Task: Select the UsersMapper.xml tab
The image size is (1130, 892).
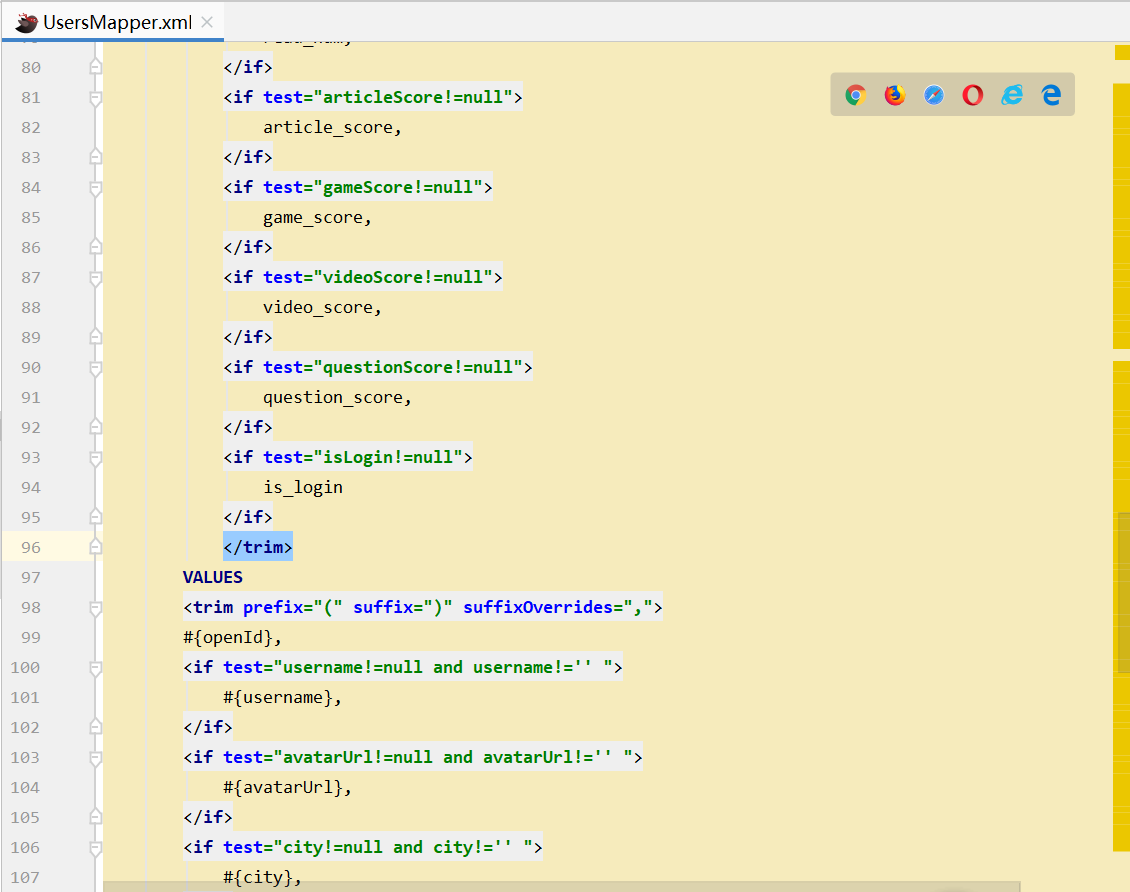Action: (x=114, y=22)
